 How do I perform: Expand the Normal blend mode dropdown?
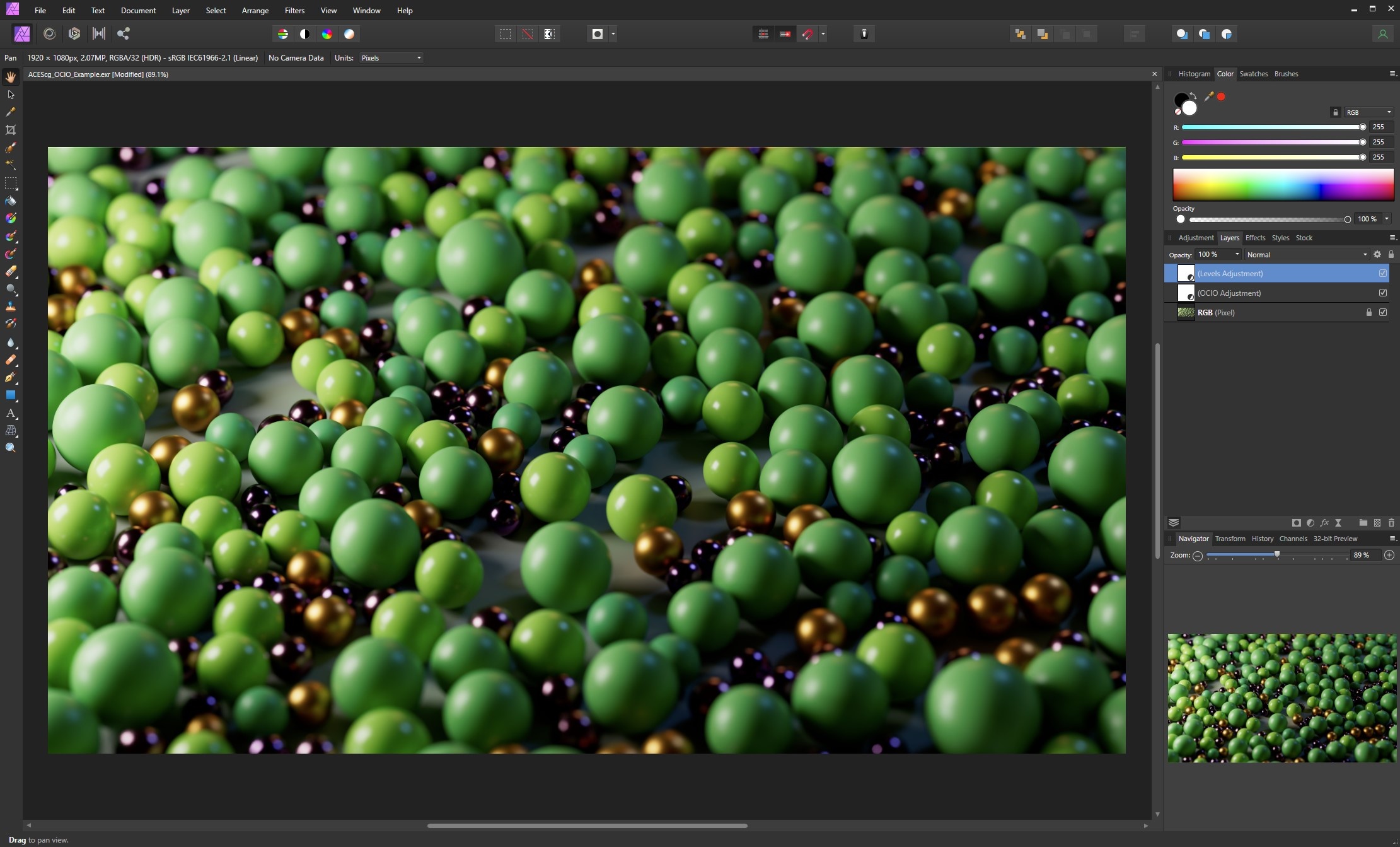click(1306, 255)
